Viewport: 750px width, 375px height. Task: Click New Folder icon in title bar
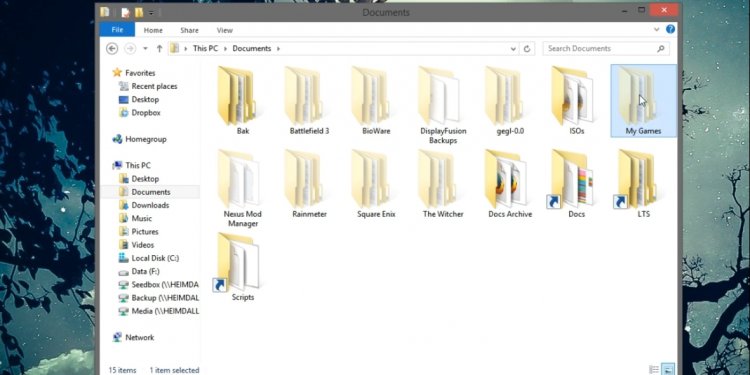click(139, 12)
